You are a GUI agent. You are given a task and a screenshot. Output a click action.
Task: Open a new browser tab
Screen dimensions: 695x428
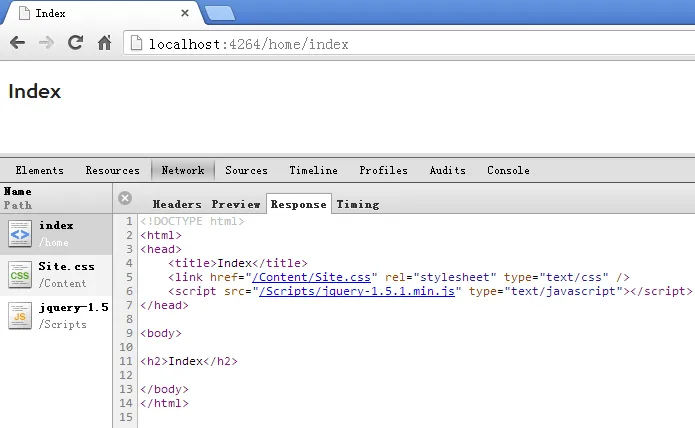pyautogui.click(x=220, y=13)
